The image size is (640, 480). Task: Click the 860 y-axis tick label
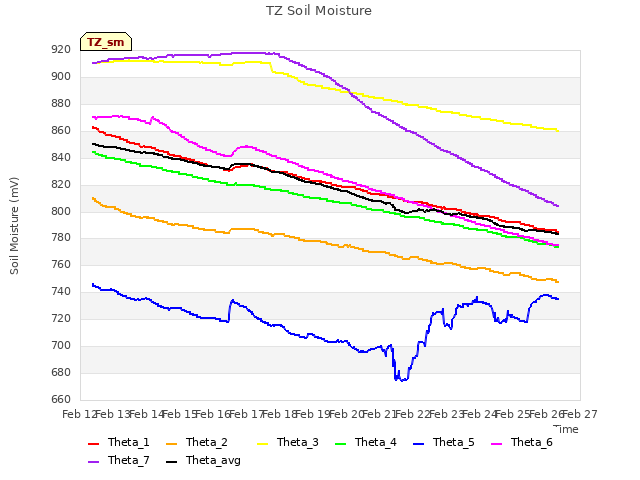61,131
